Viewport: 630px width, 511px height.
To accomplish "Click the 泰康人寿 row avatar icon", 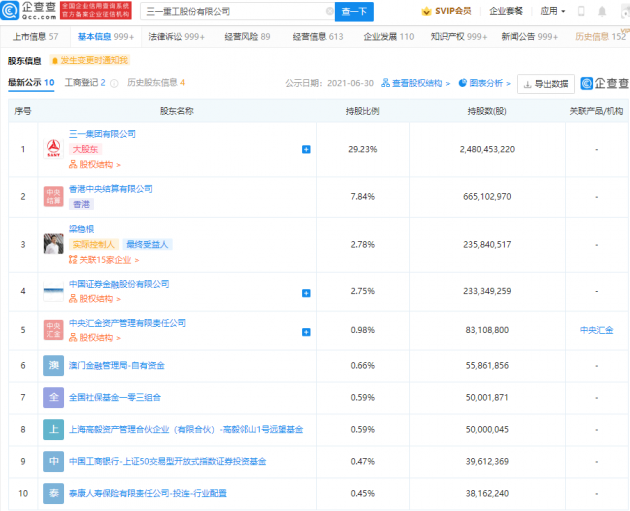I will (x=54, y=493).
